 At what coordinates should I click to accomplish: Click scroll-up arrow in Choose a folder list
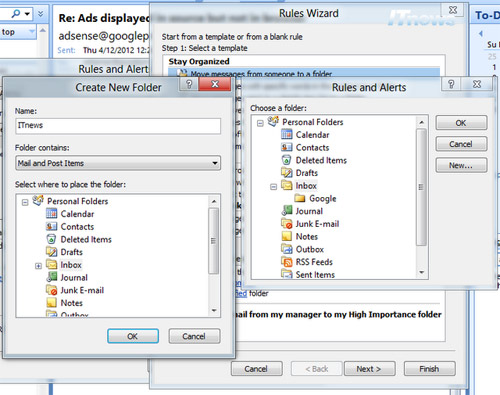tap(422, 122)
